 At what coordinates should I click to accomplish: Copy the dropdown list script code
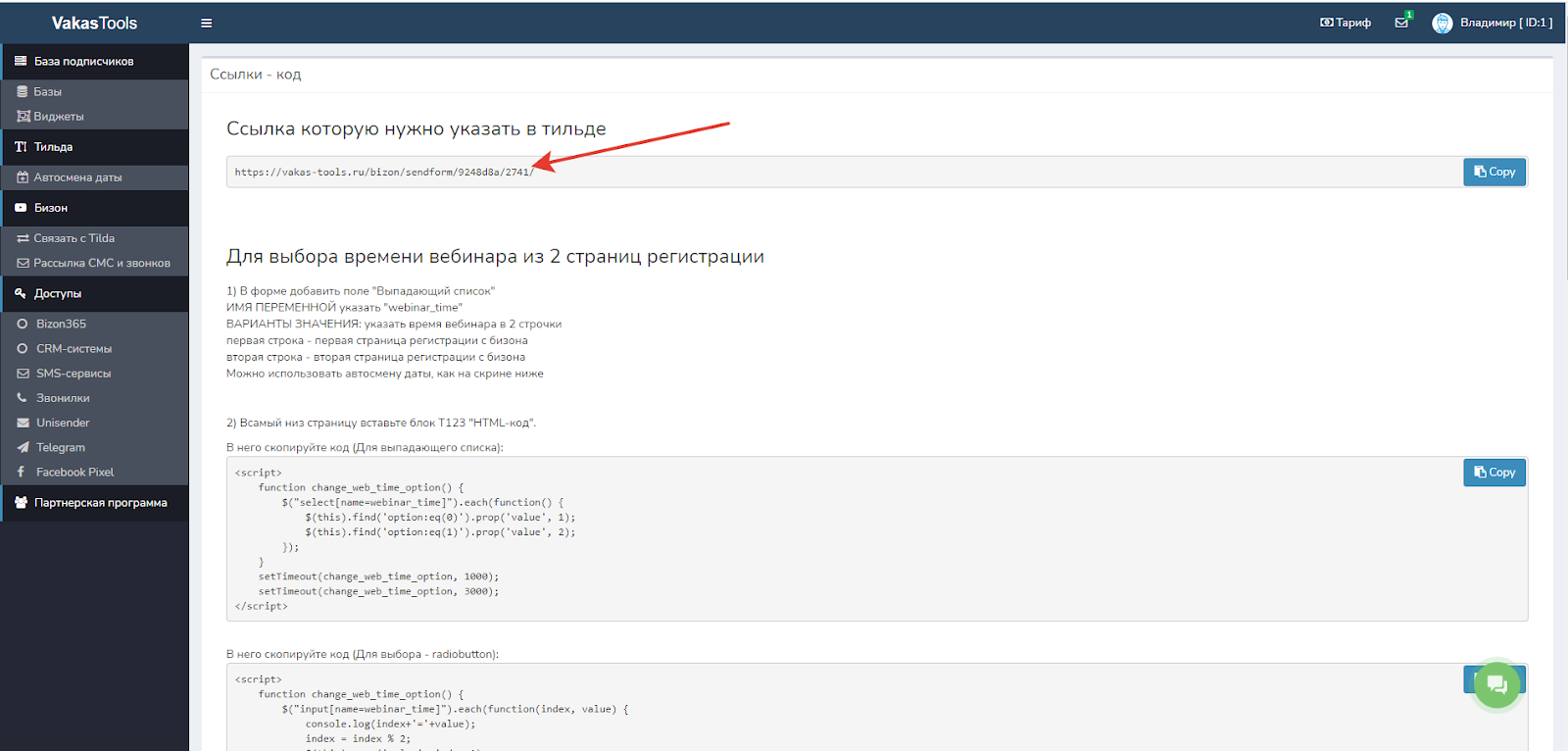coord(1494,473)
